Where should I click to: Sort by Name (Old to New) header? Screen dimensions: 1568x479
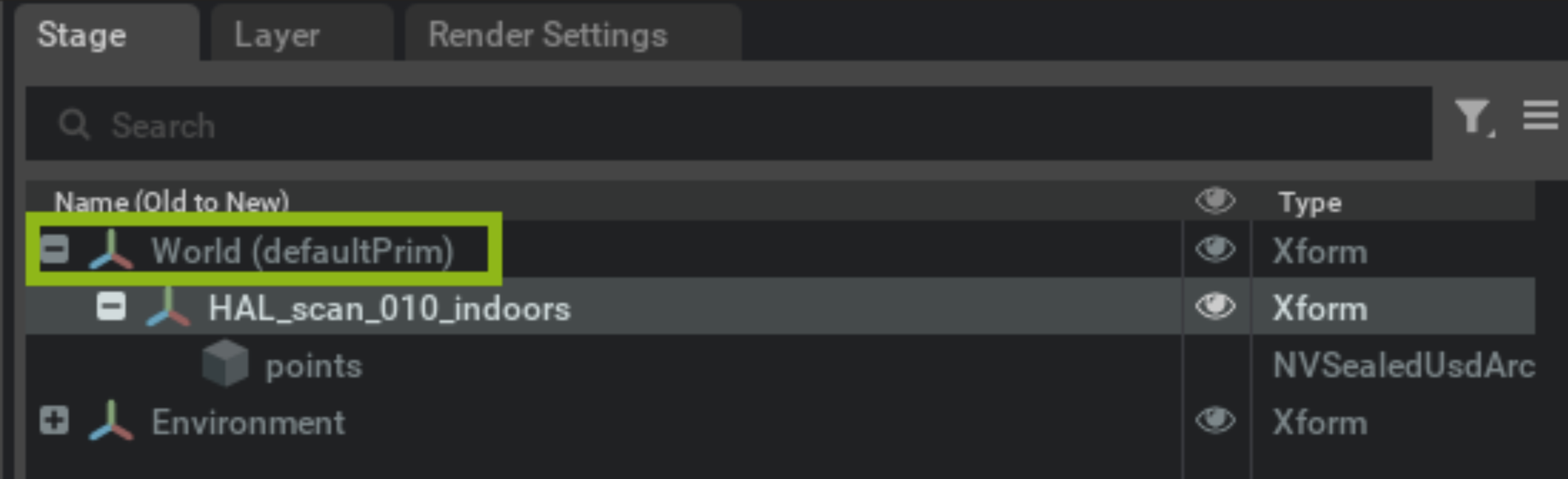click(171, 202)
